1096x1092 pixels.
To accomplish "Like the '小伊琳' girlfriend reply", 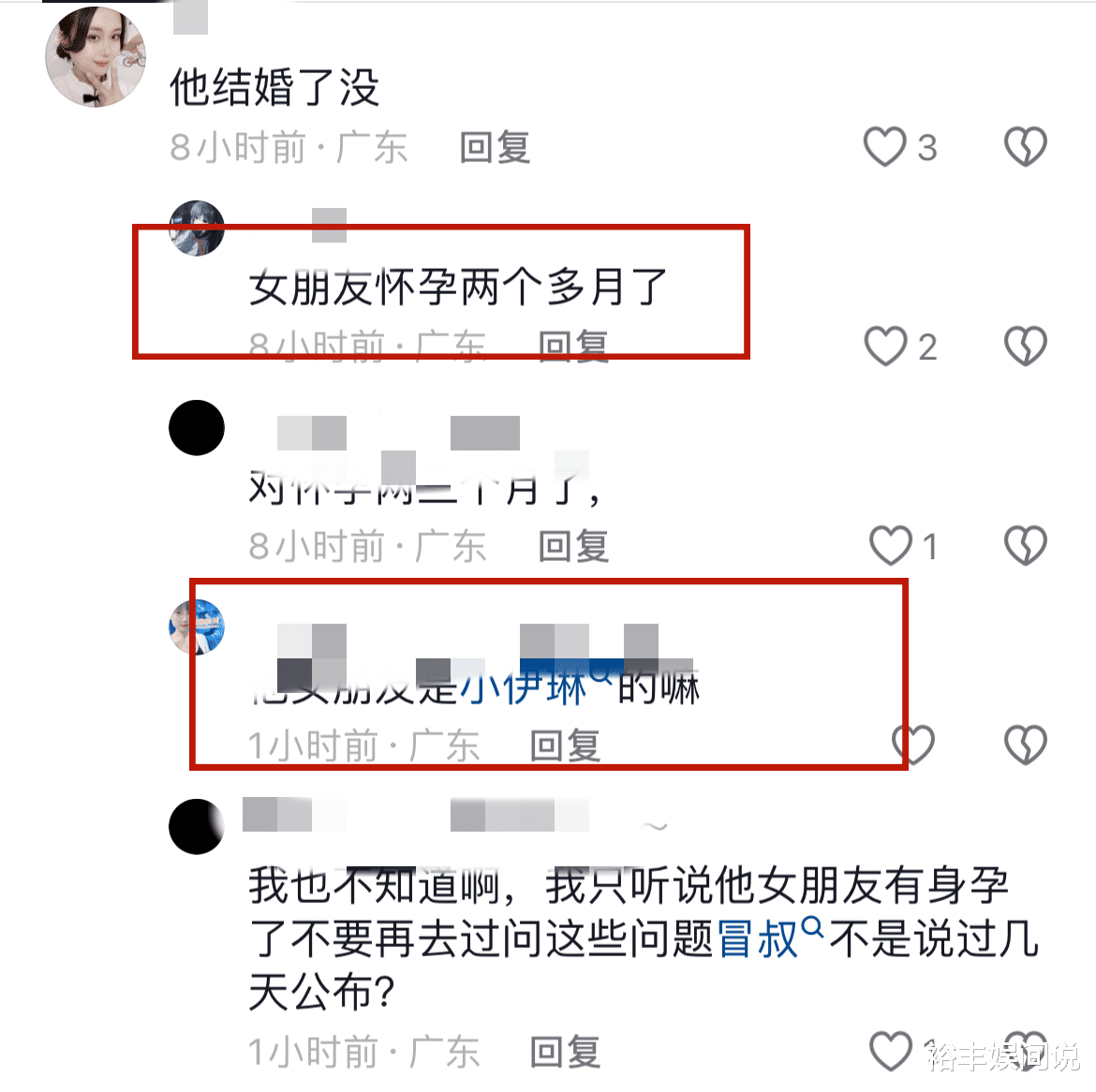I will [913, 744].
